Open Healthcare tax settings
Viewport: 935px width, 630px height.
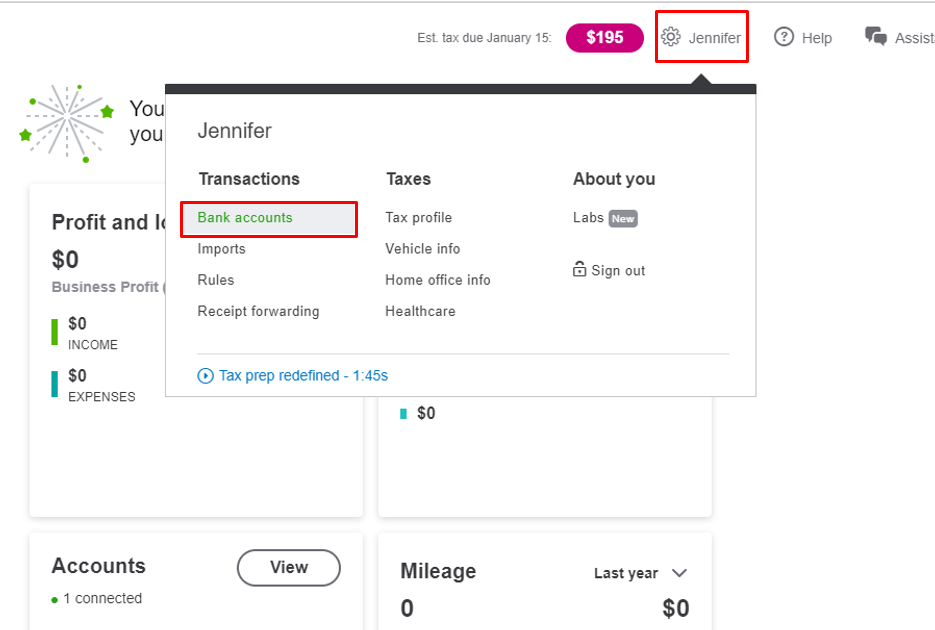[x=420, y=311]
